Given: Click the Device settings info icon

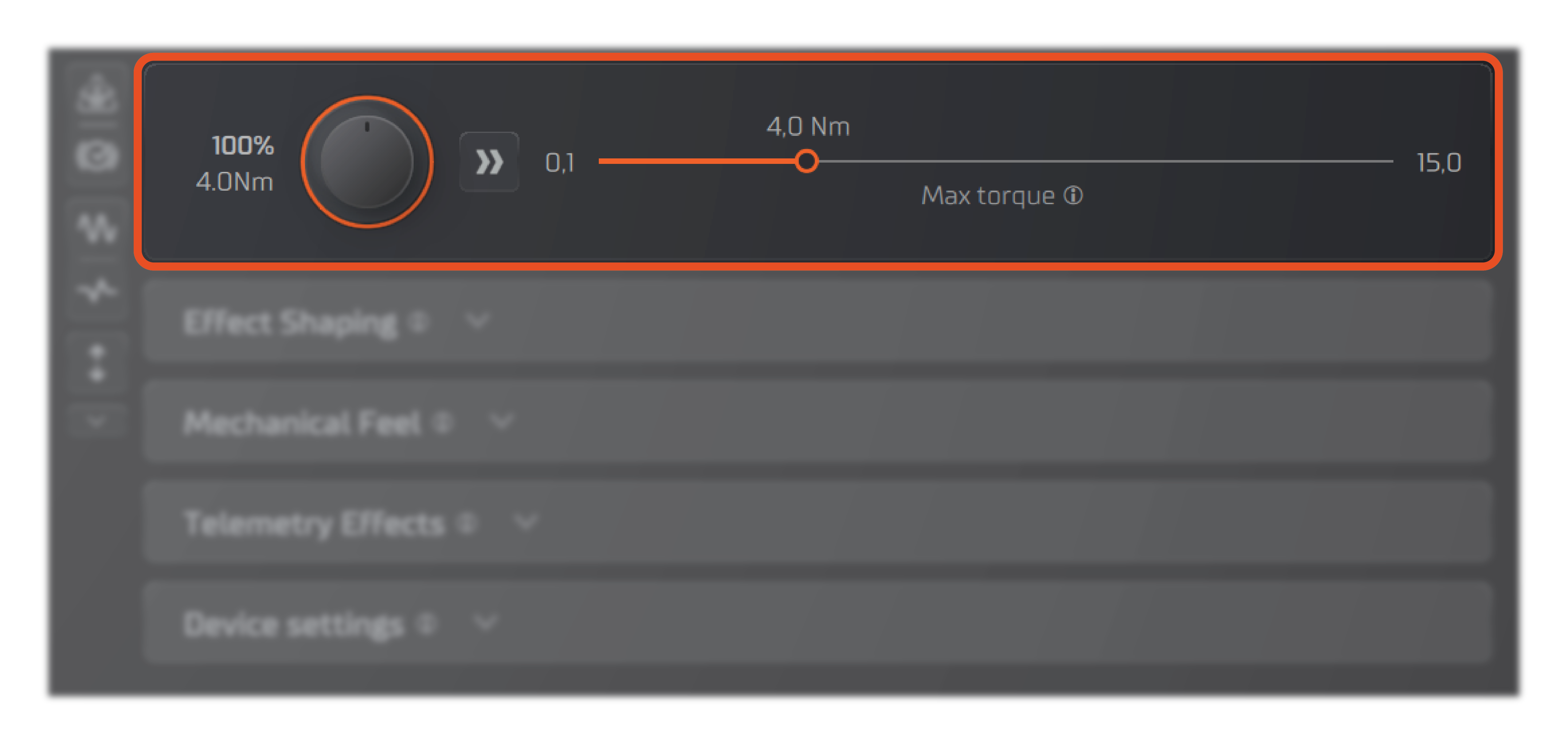Looking at the screenshot, I should point(427,623).
